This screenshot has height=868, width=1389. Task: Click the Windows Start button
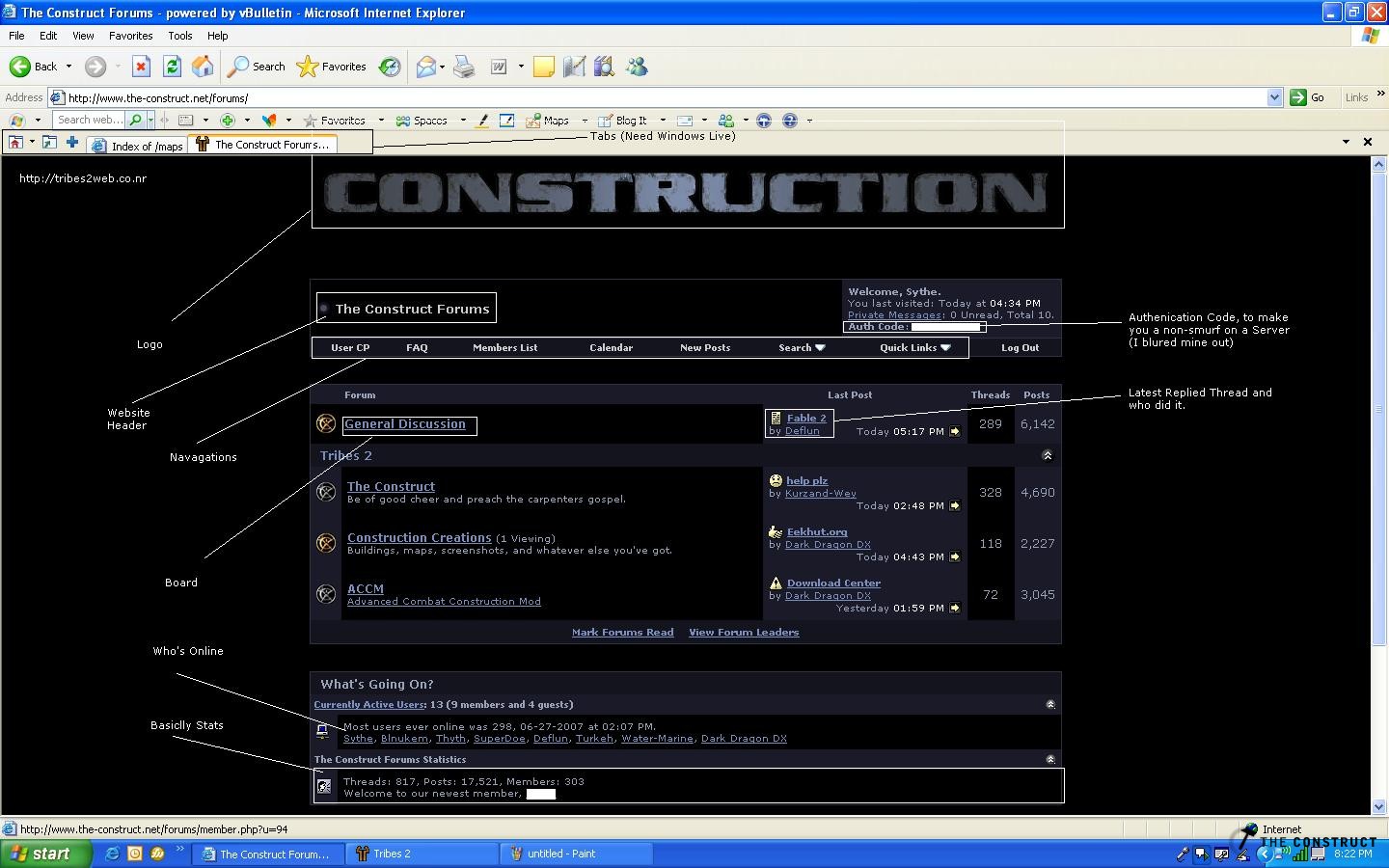pos(46,854)
